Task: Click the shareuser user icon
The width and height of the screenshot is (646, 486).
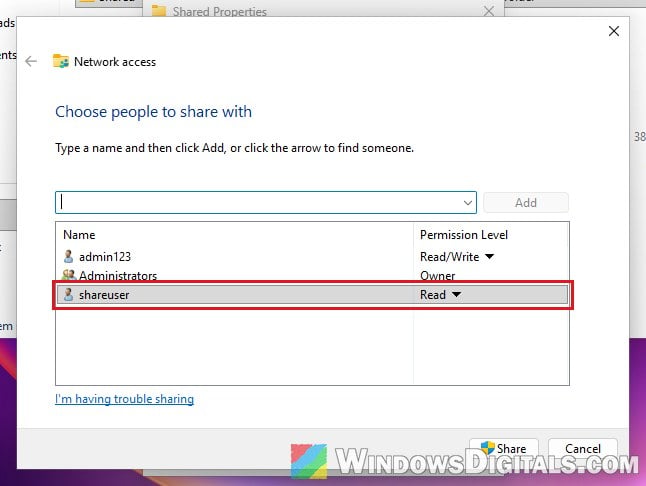Action: click(68, 294)
